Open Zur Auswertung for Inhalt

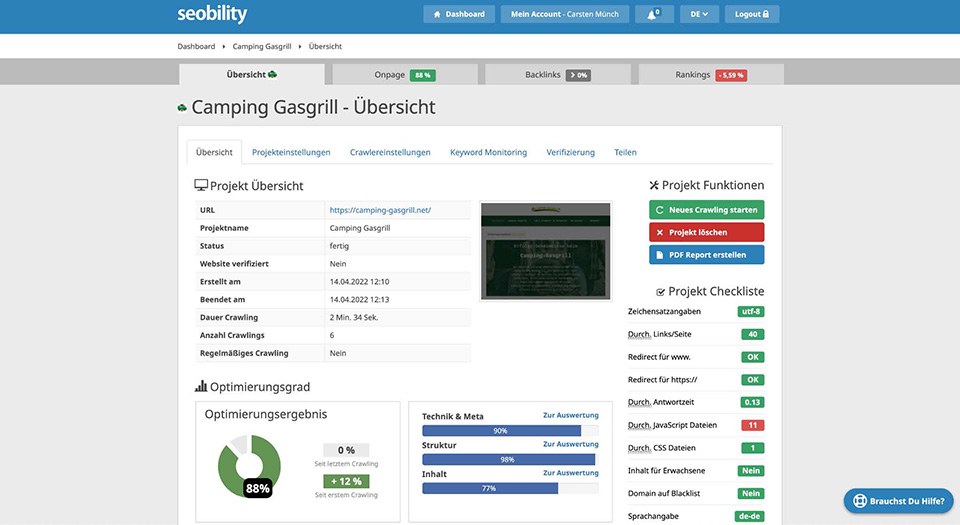[x=571, y=473]
